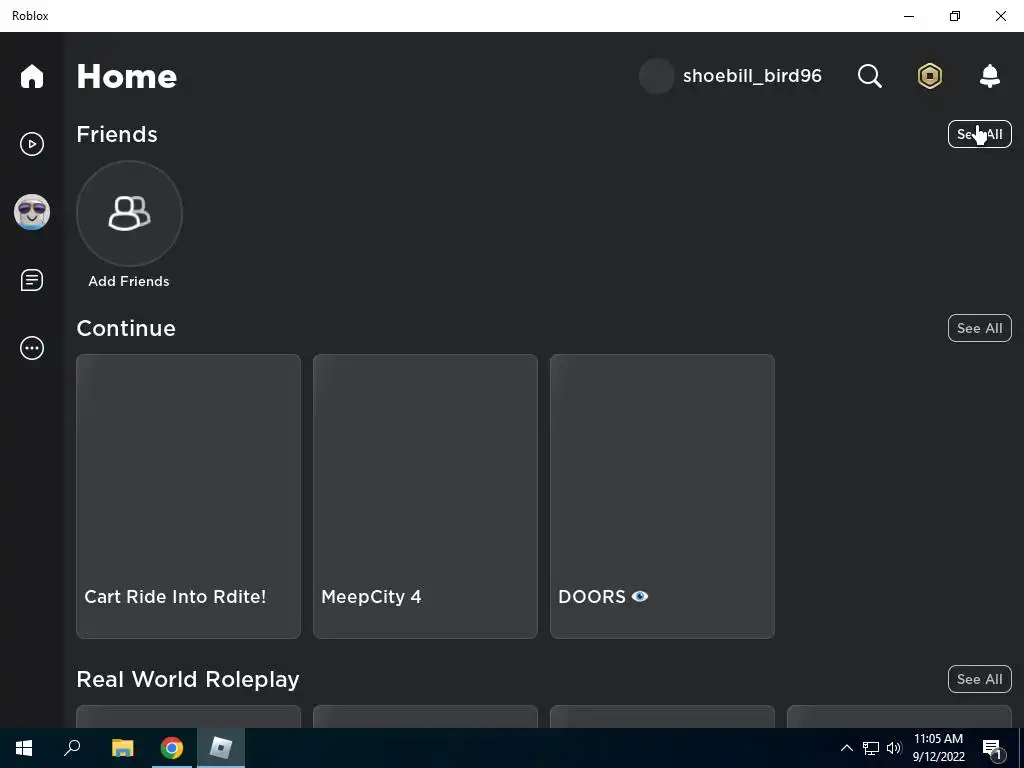Open the Discover play icon in sidebar
The height and width of the screenshot is (768, 1024).
[31, 144]
